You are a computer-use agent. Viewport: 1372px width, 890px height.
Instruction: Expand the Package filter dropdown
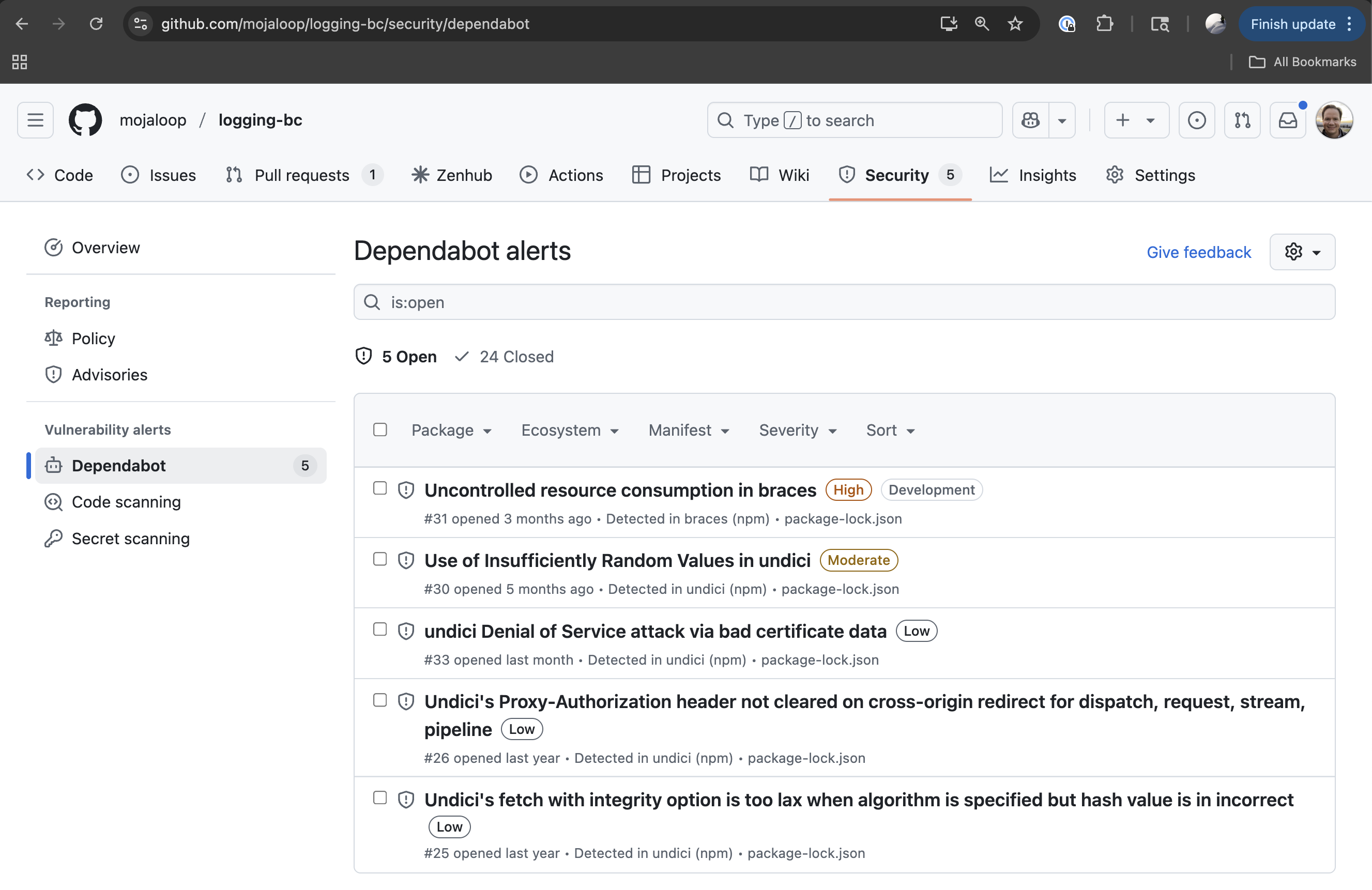(x=451, y=430)
